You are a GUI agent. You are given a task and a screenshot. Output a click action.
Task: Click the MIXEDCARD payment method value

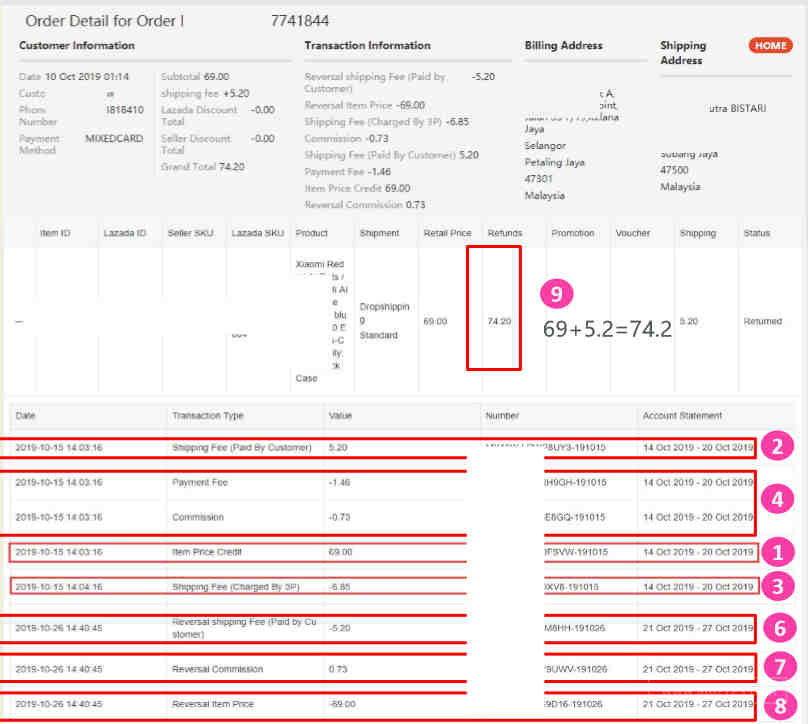114,139
